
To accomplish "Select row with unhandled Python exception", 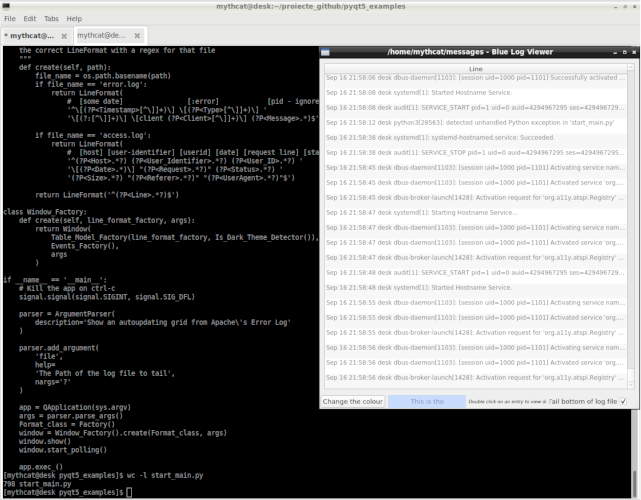I will (x=476, y=123).
